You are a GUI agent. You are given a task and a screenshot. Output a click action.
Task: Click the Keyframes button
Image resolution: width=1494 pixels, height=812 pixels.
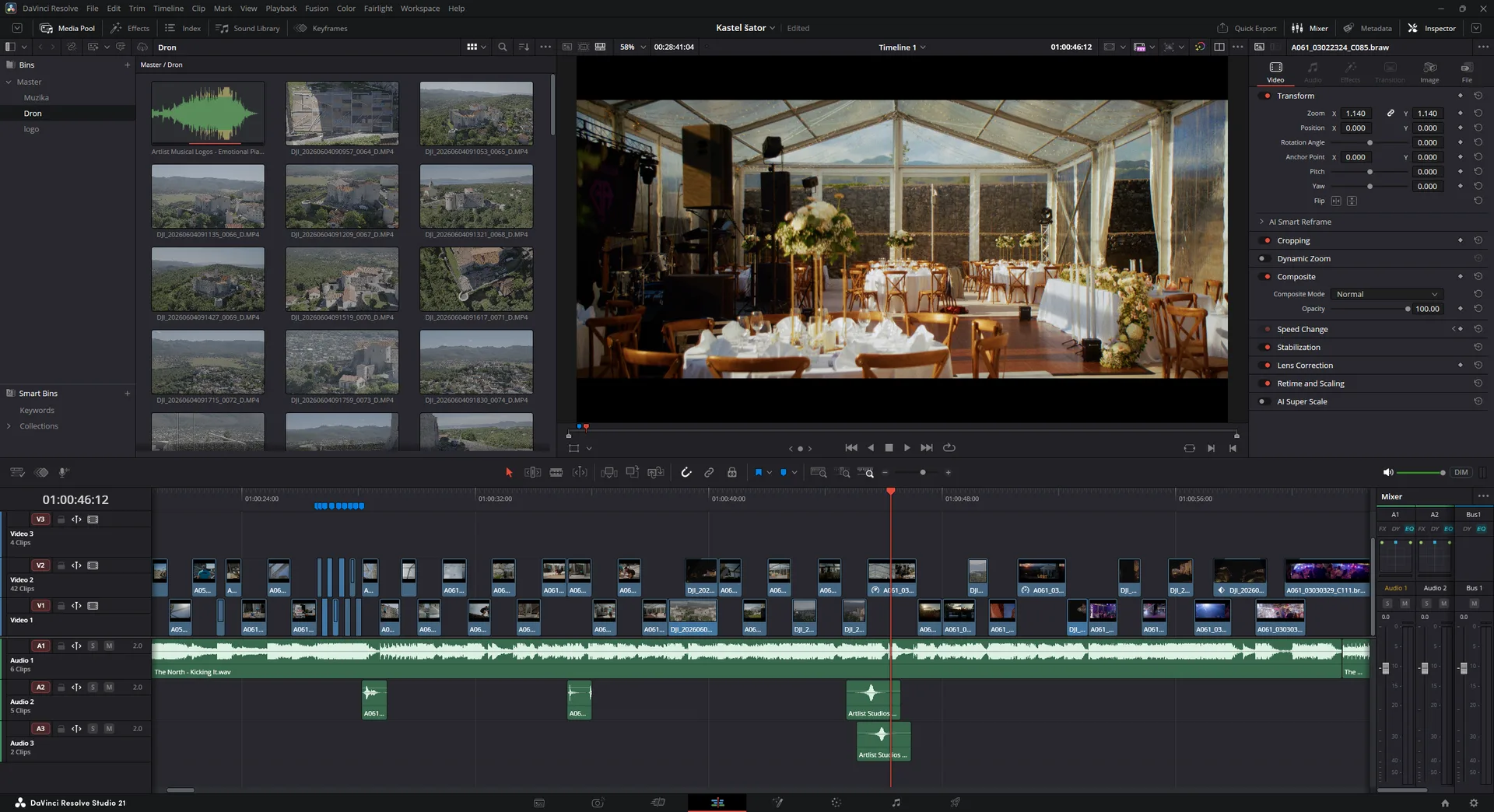click(321, 28)
